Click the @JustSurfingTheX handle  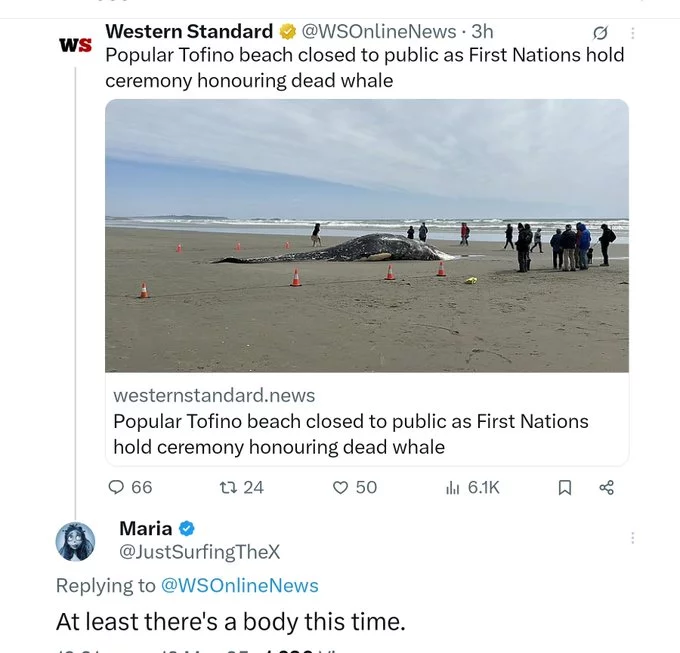pos(199,552)
